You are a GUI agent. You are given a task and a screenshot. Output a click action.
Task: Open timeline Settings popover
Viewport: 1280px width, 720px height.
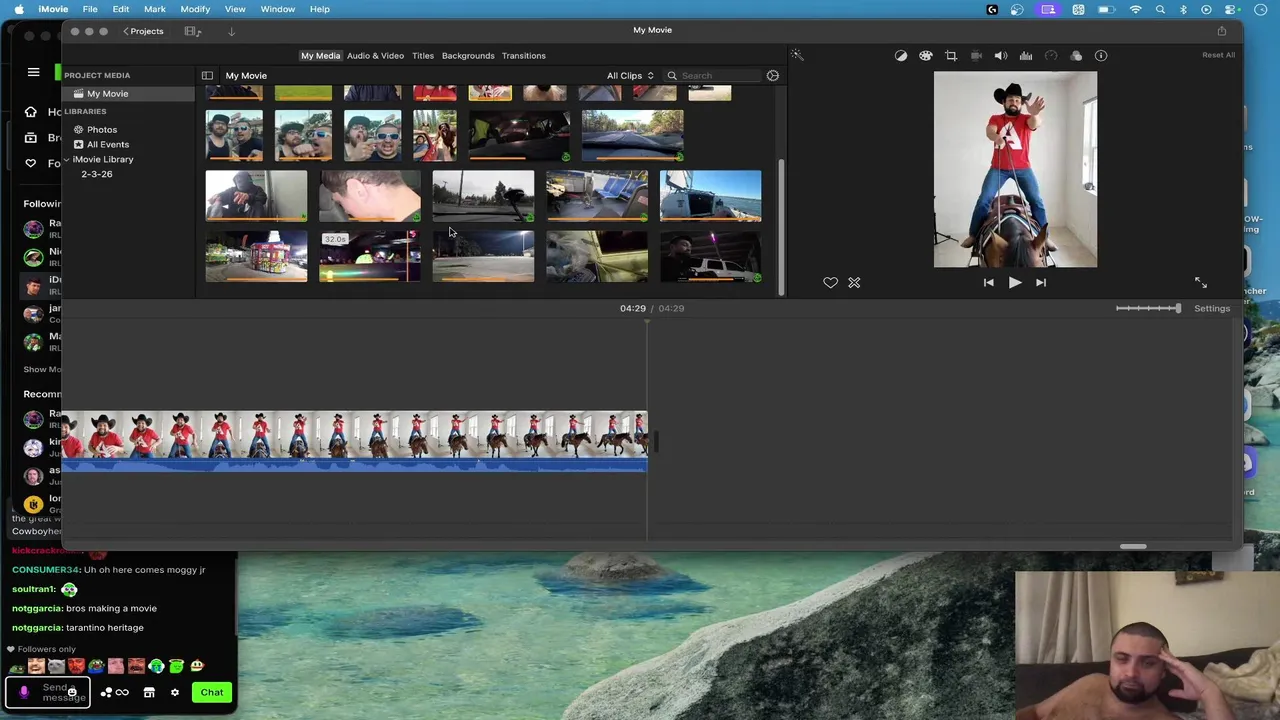(1212, 308)
